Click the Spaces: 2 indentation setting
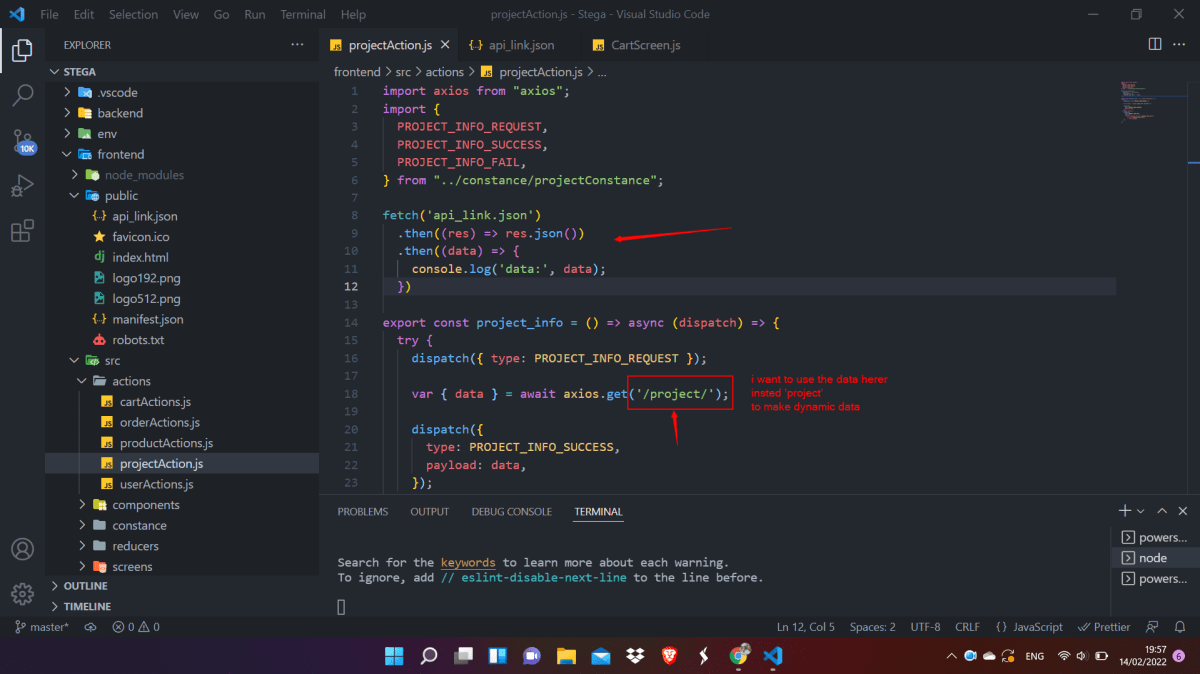Viewport: 1200px width, 674px height. tap(872, 627)
